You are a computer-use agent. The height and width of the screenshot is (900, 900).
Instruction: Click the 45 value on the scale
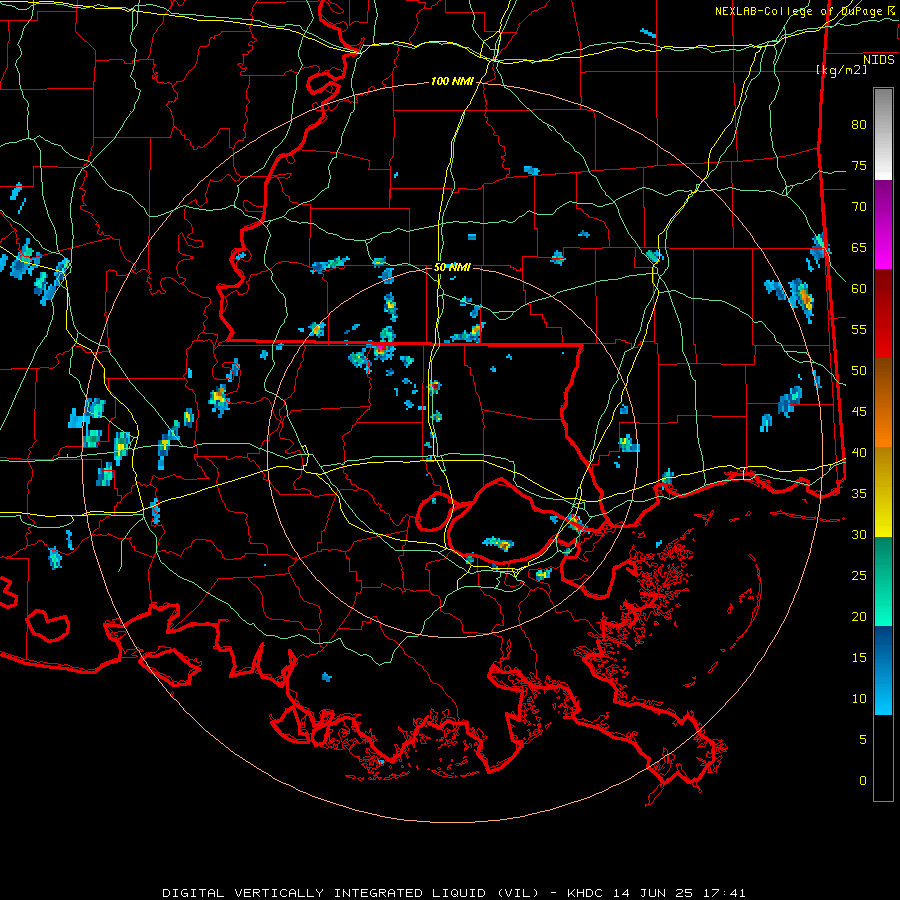point(859,412)
